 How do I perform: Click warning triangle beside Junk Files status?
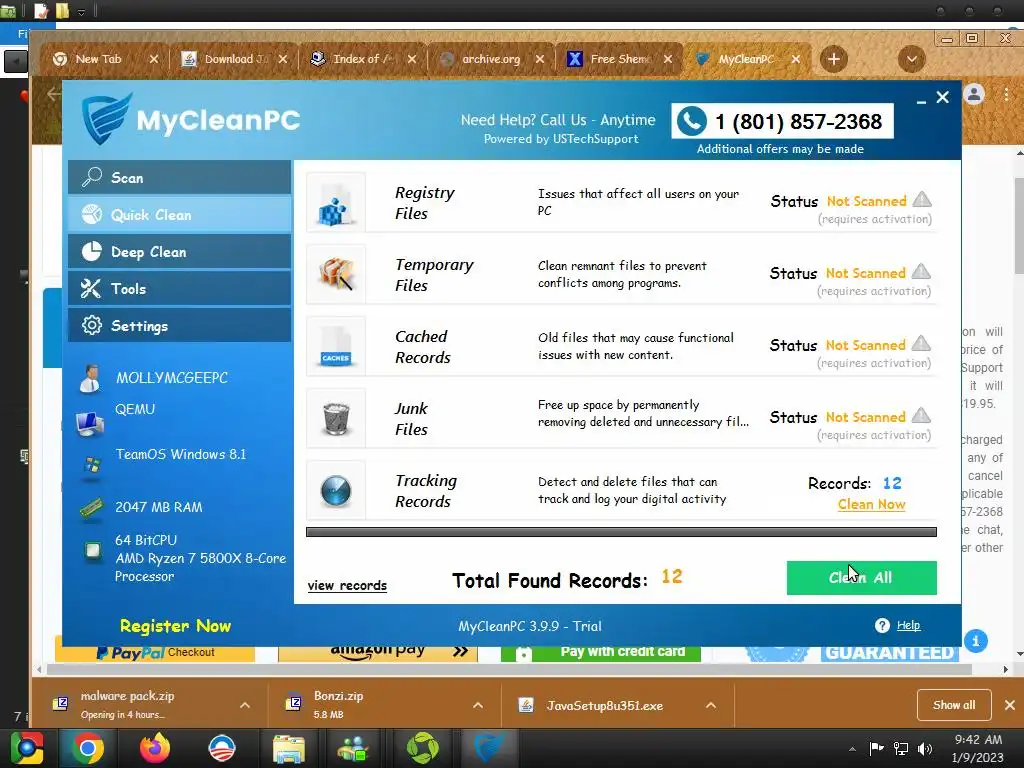point(921,415)
